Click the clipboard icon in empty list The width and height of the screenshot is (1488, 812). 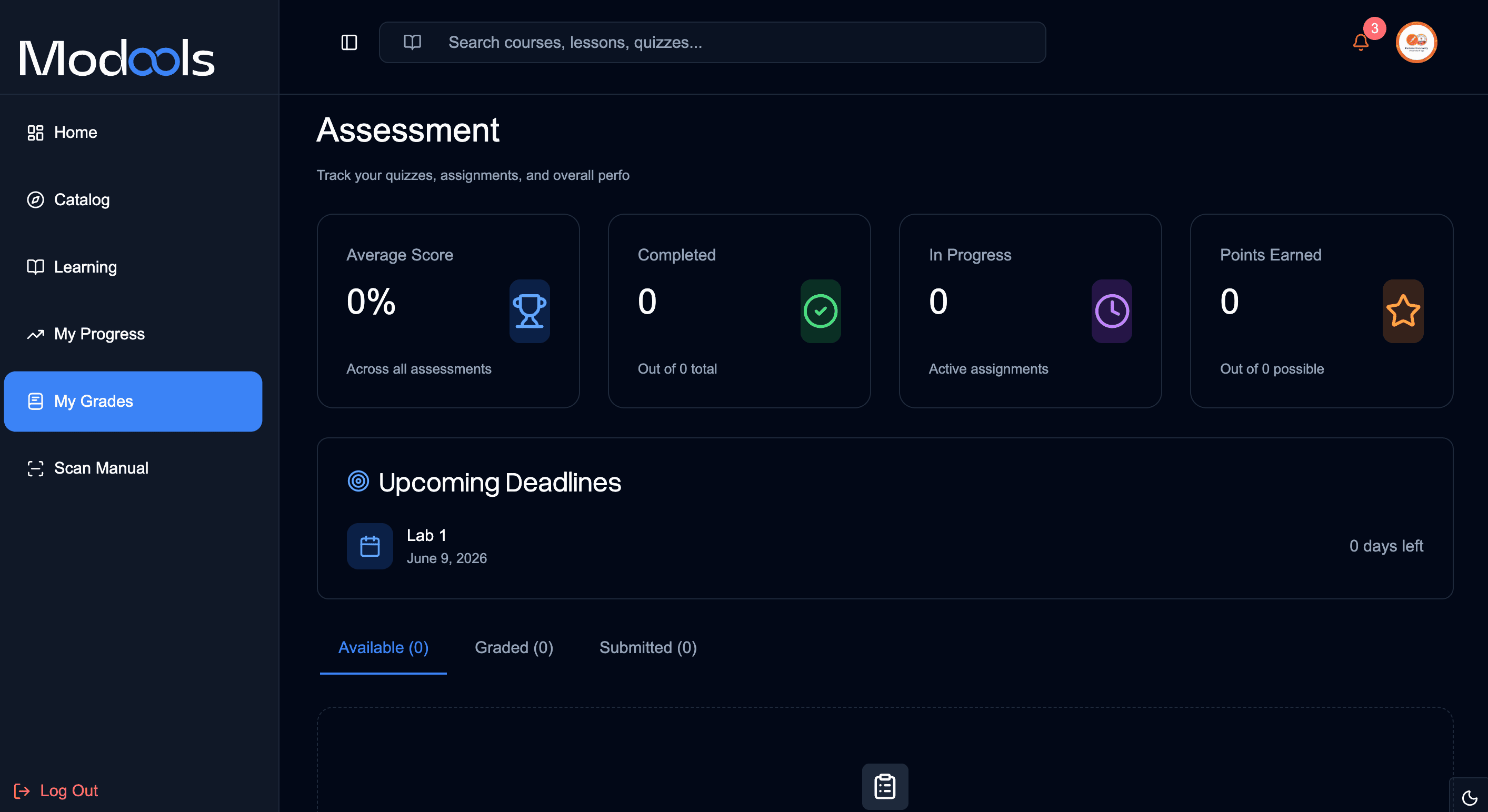click(885, 787)
